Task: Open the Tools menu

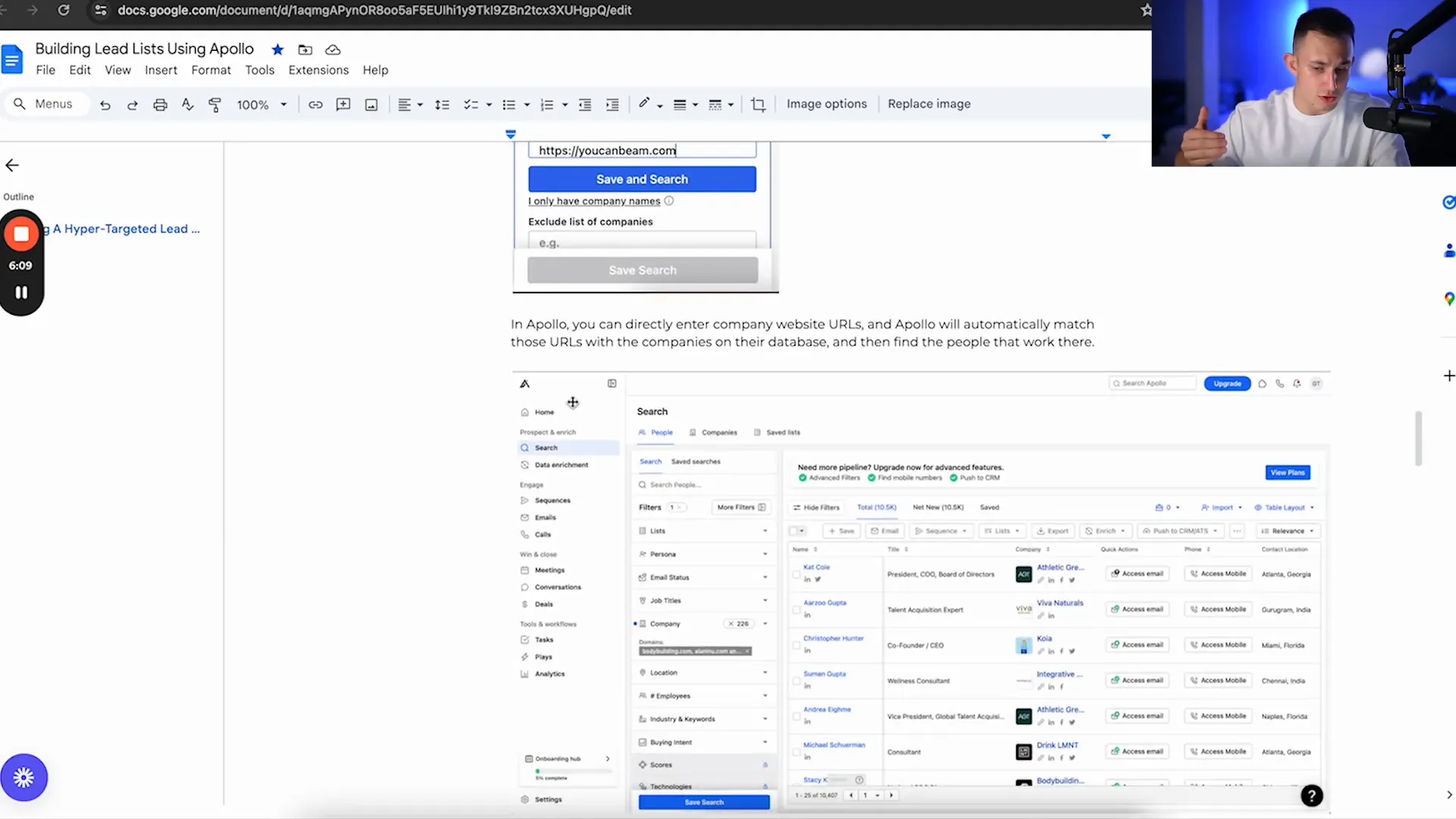Action: [x=259, y=70]
